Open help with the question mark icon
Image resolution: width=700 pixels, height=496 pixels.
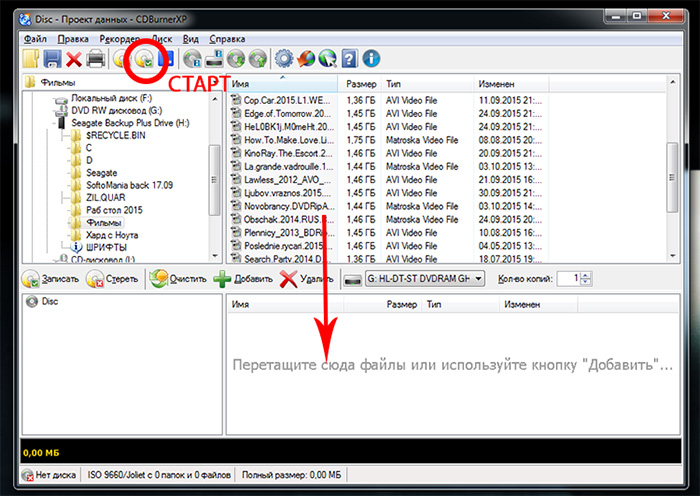tap(349, 59)
